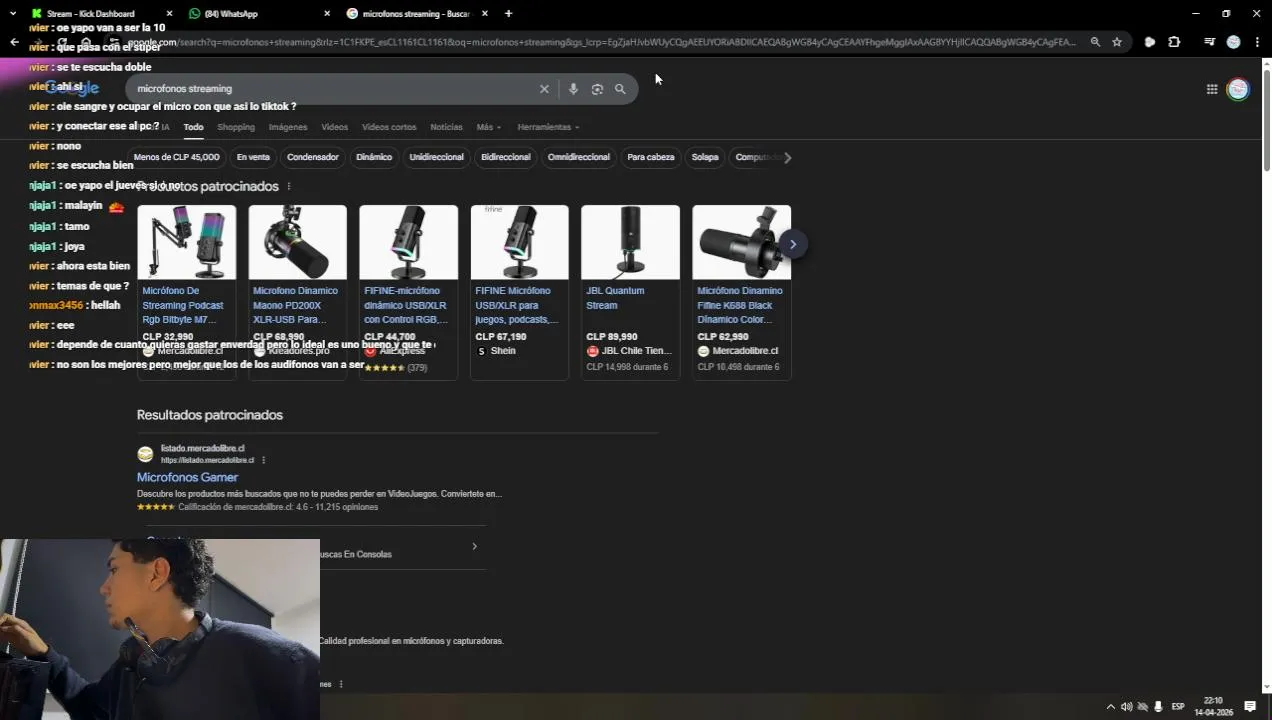1272x720 pixels.
Task: Apply the Para cabeza filter chip
Action: point(651,157)
